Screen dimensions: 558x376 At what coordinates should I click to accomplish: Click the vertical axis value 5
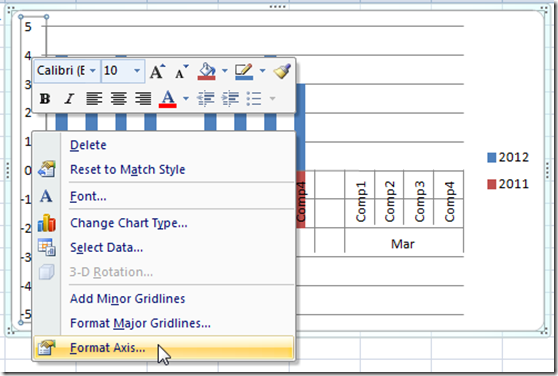(x=28, y=27)
